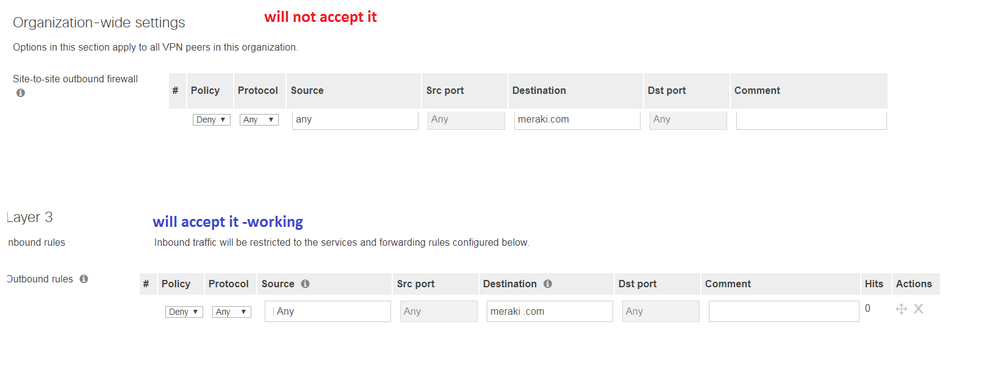Click info icon beside Layer 3 Source header
The height and width of the screenshot is (372, 998).
tap(305, 284)
